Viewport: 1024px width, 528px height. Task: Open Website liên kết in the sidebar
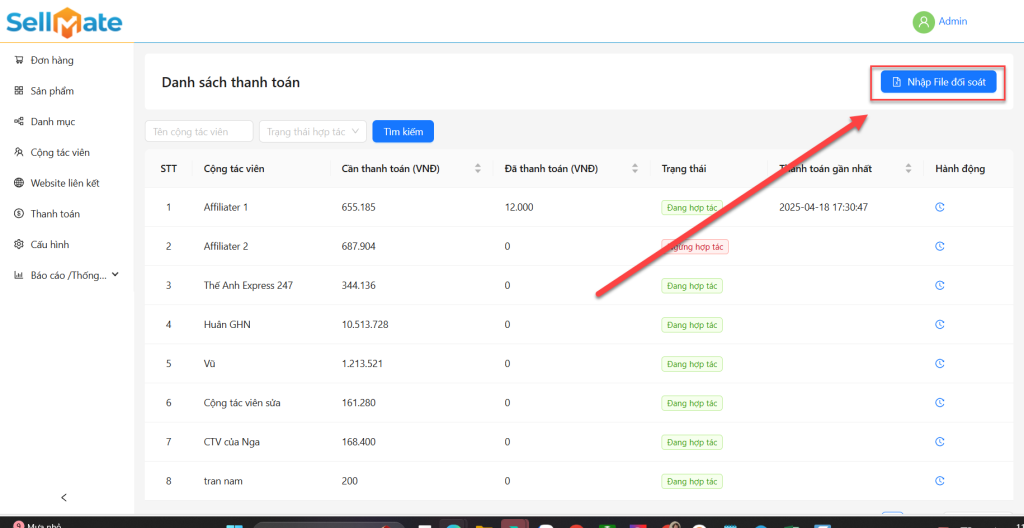pos(65,183)
